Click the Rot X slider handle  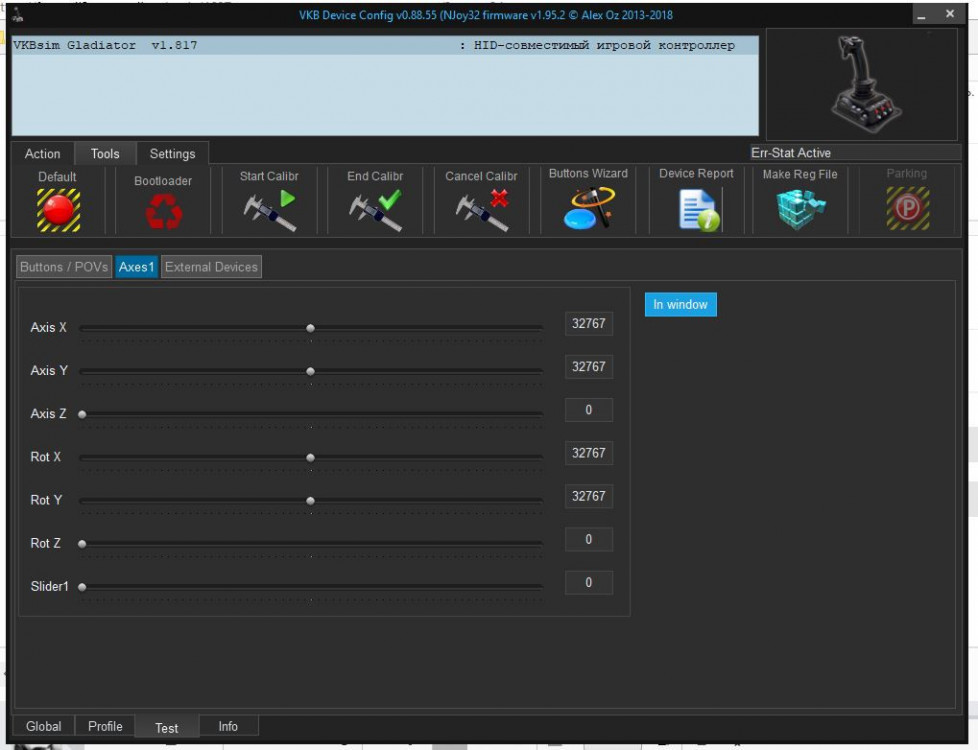pos(310,458)
